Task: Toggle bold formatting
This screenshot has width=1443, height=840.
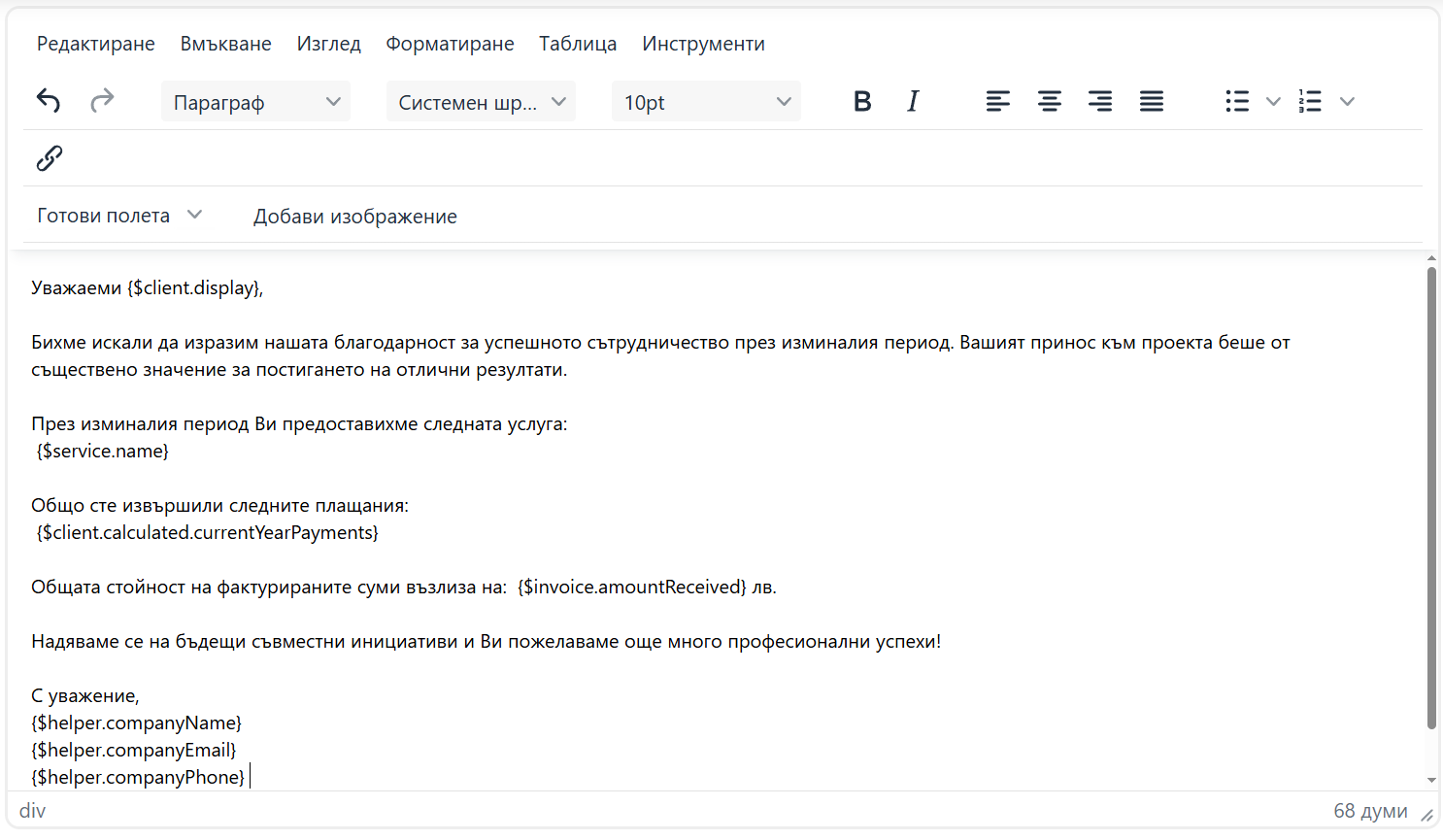Action: 862,101
